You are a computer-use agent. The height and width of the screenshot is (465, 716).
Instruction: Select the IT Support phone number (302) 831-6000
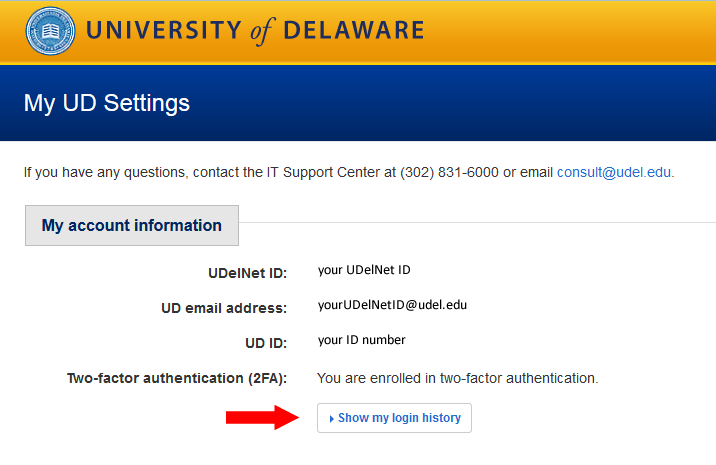click(x=449, y=172)
